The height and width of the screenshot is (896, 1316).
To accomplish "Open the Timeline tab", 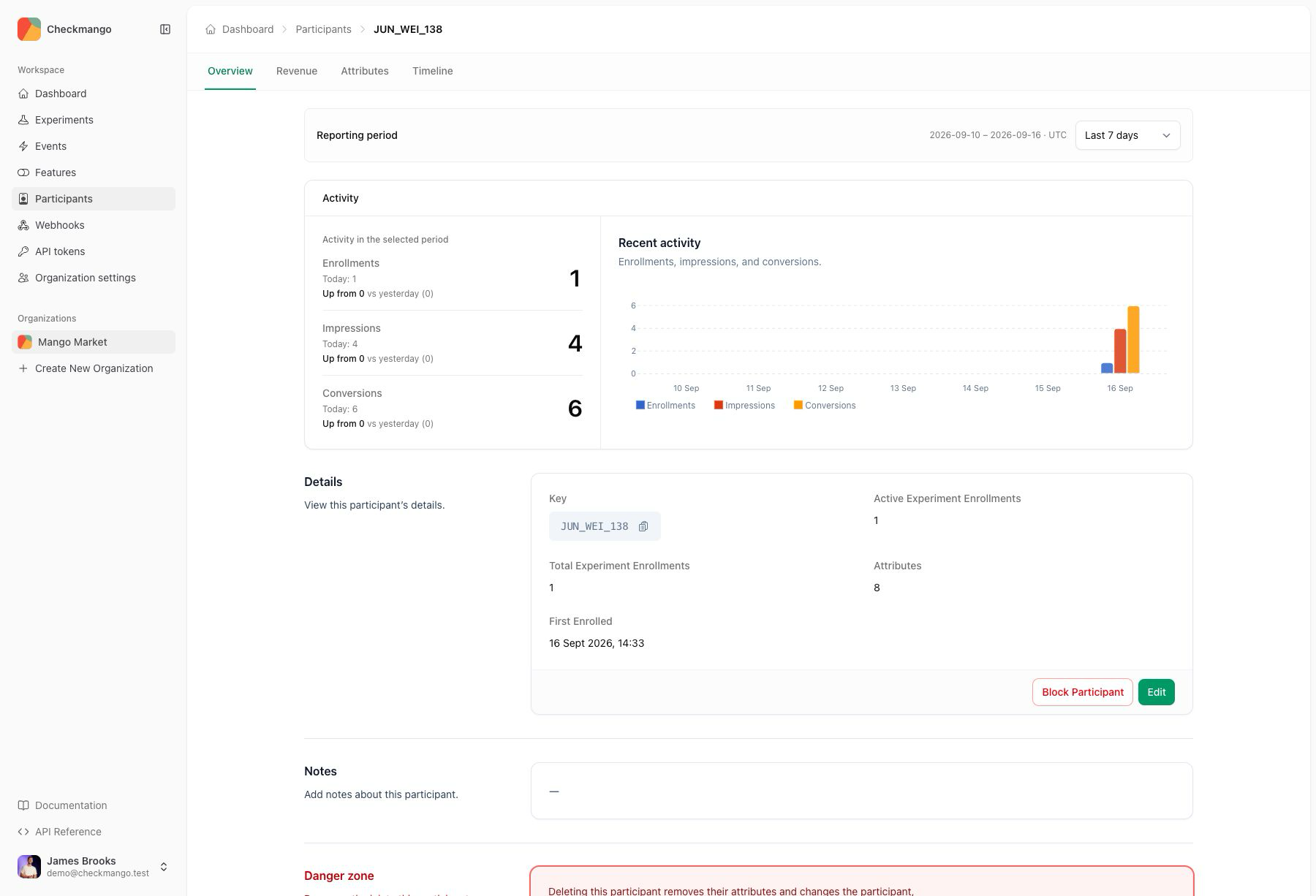I will coord(433,71).
